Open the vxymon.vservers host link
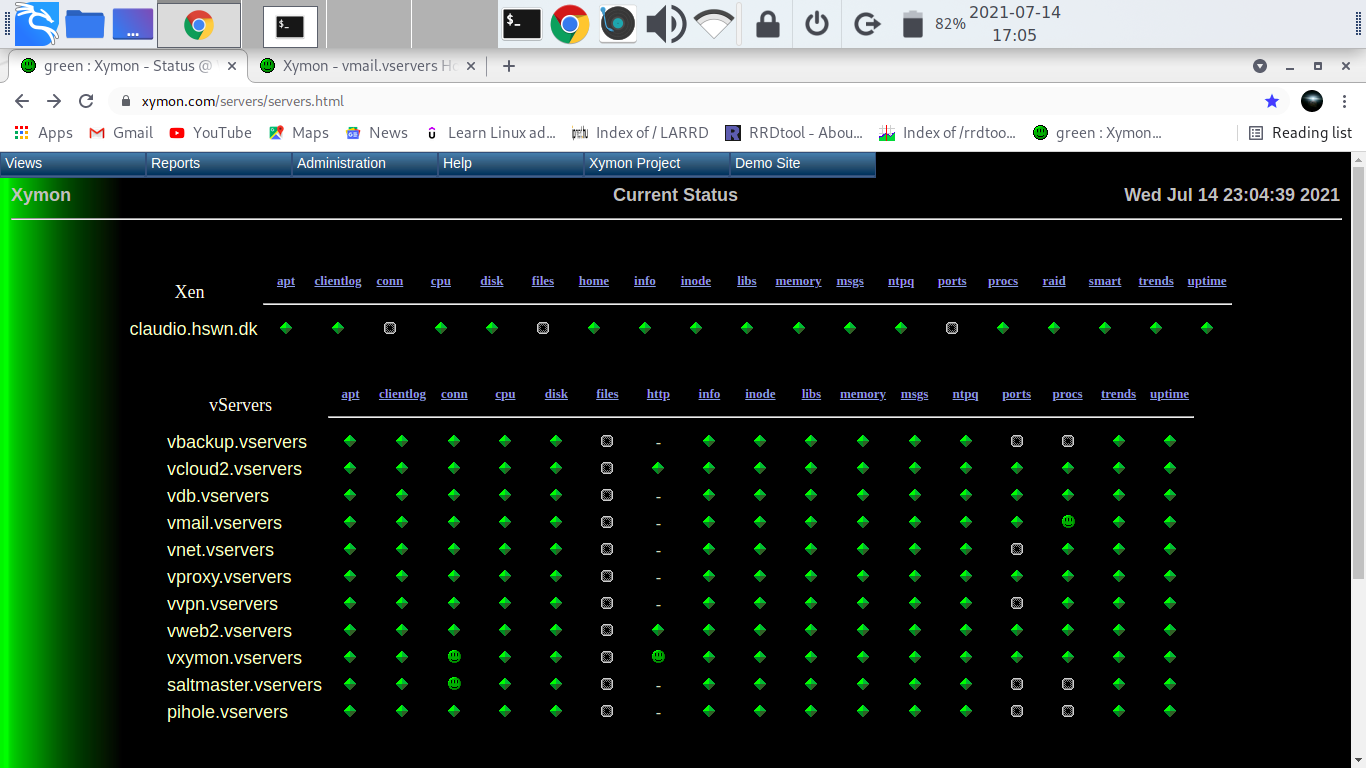 pyautogui.click(x=234, y=658)
